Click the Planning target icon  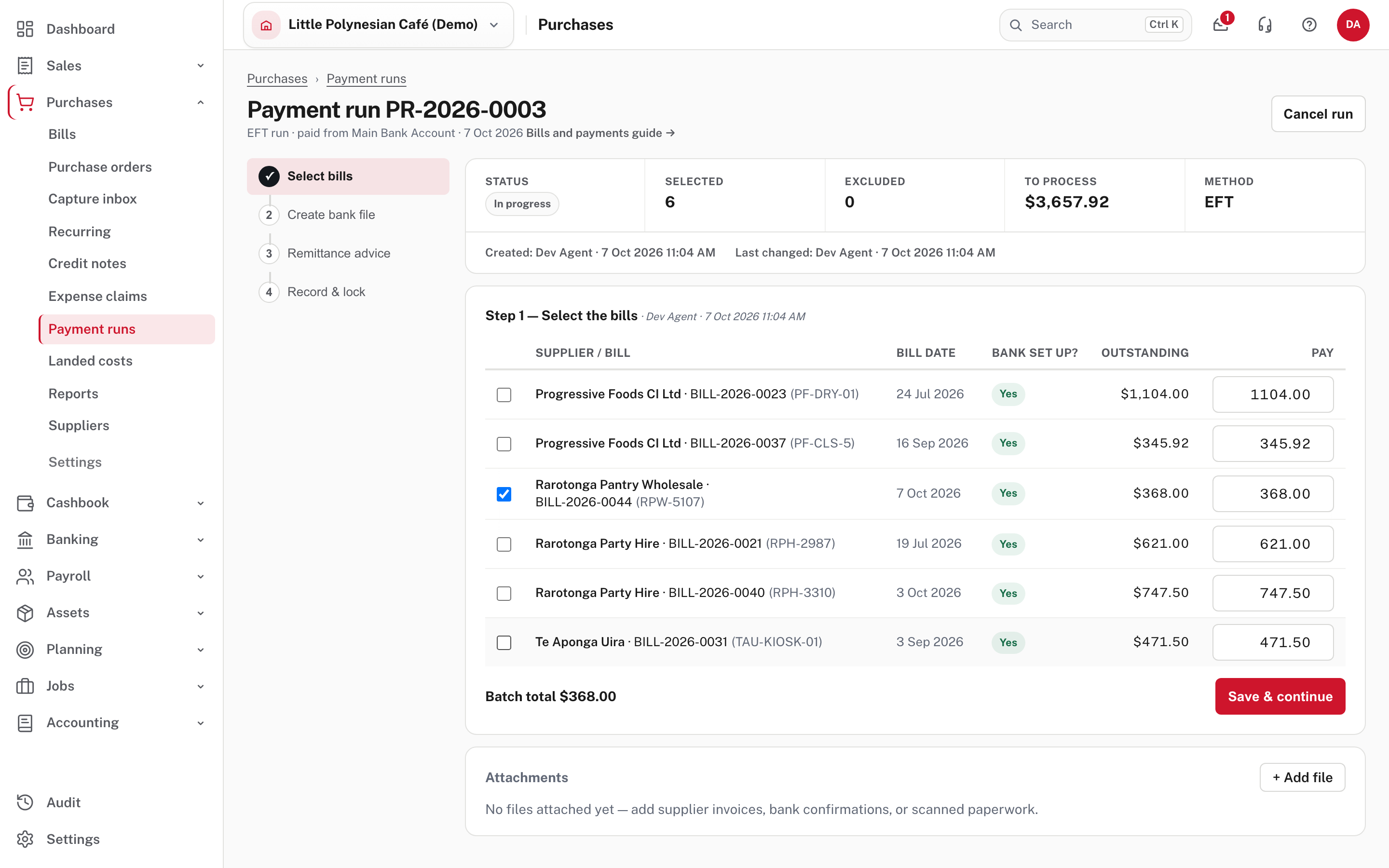click(25, 650)
